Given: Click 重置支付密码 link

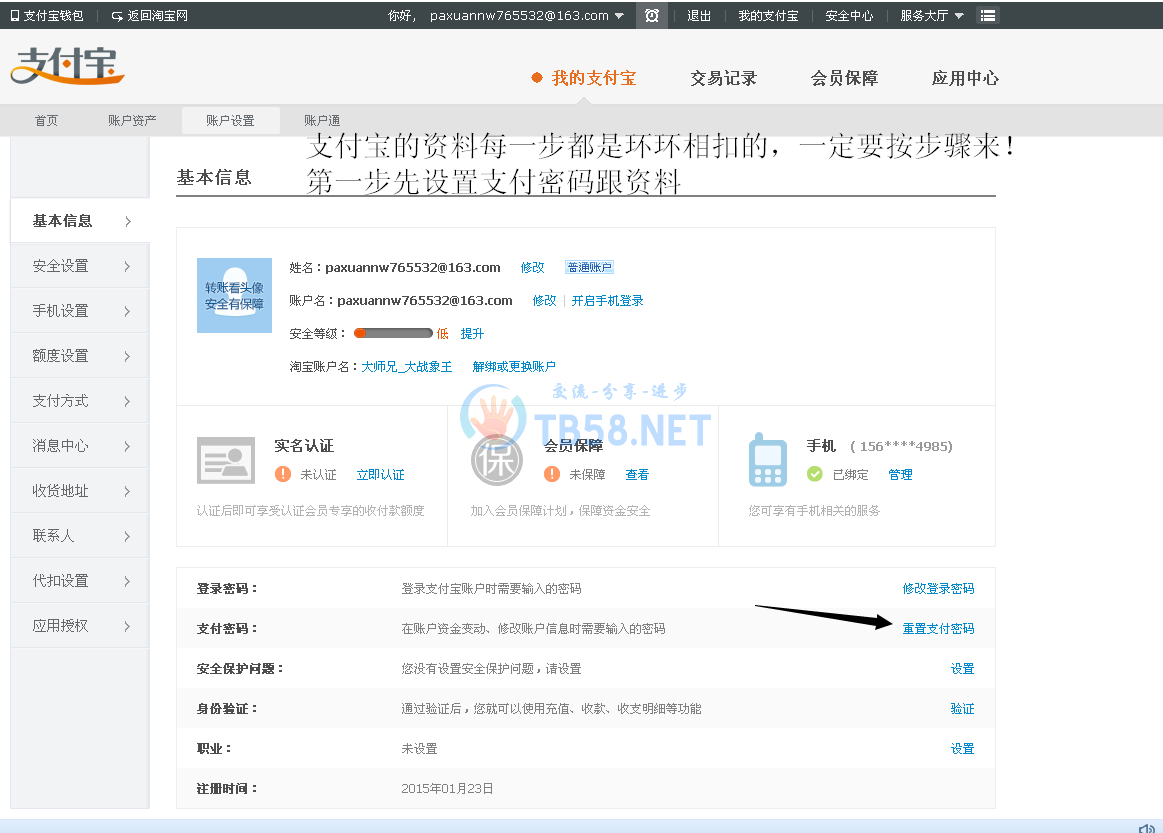Looking at the screenshot, I should [938, 628].
